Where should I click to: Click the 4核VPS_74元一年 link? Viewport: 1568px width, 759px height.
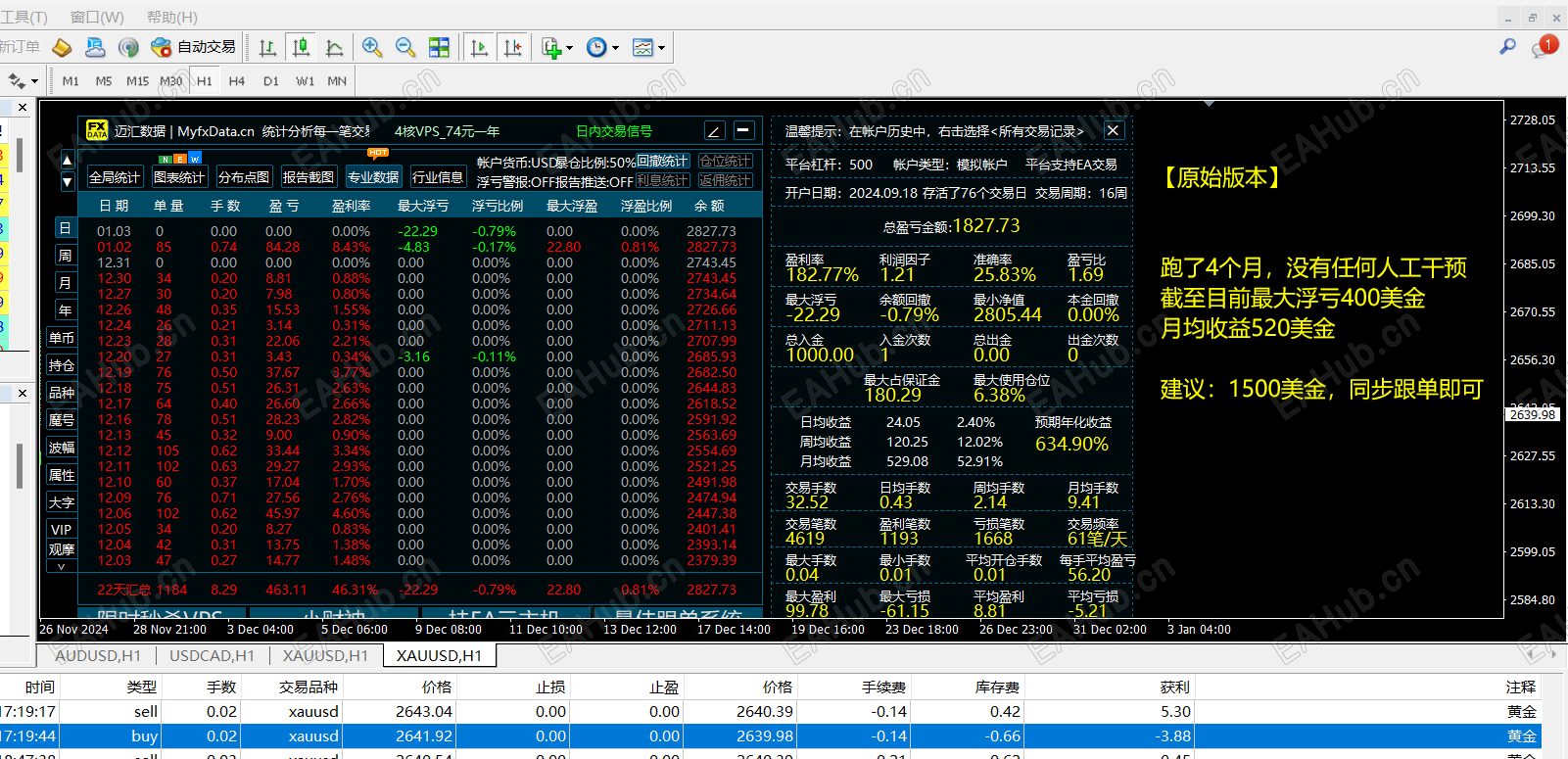click(447, 131)
